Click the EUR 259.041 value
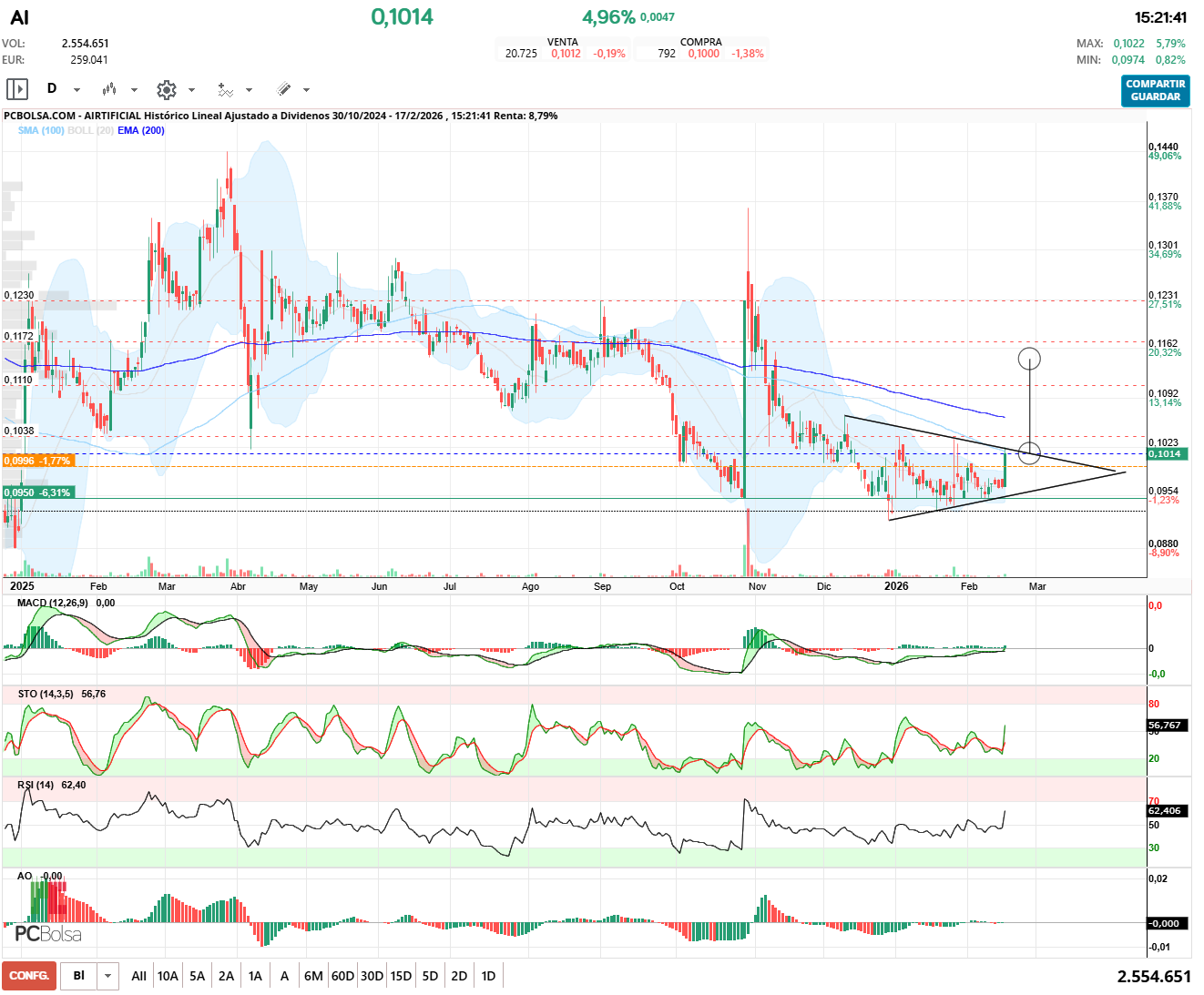Screen dimensions: 1204x995 point(89,60)
